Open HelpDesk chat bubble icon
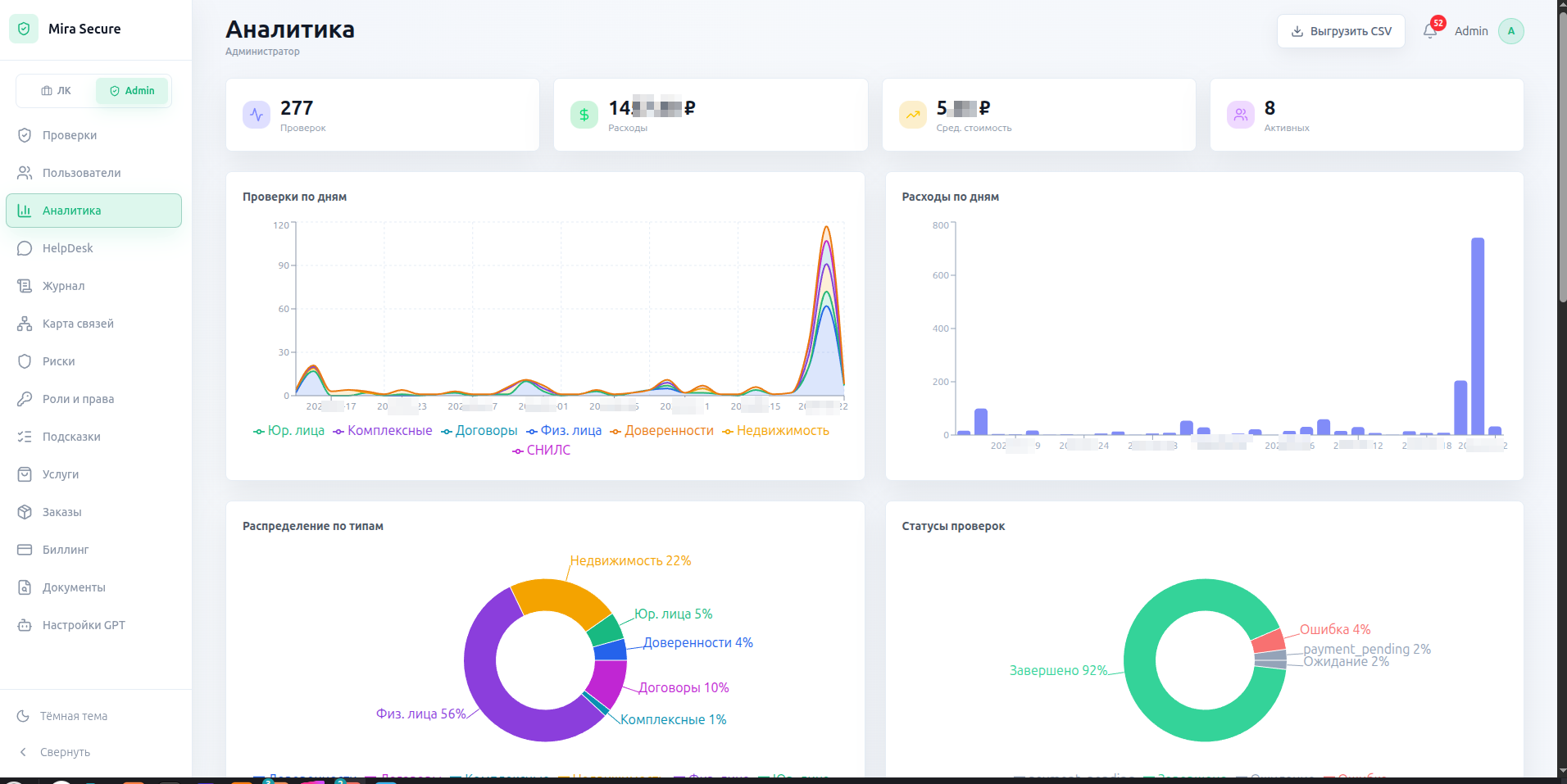This screenshot has height=784, width=1567. pos(25,248)
